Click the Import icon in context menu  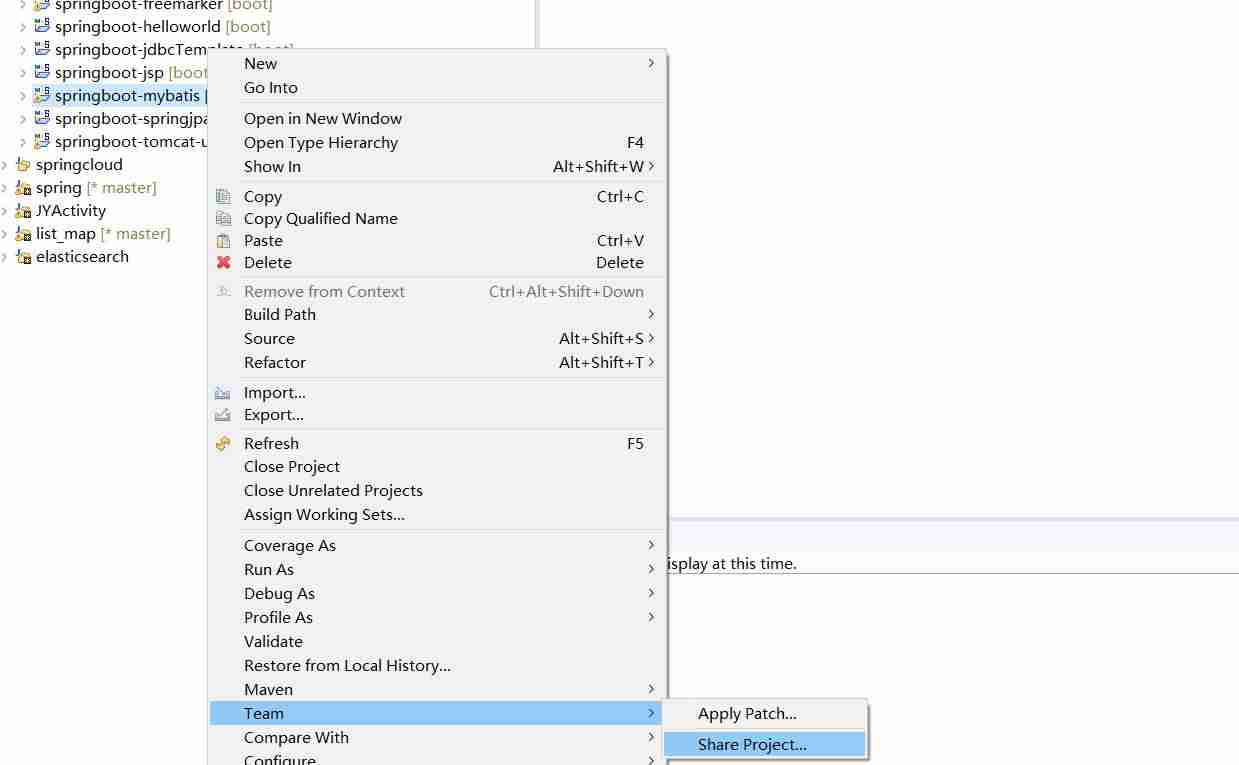point(223,393)
